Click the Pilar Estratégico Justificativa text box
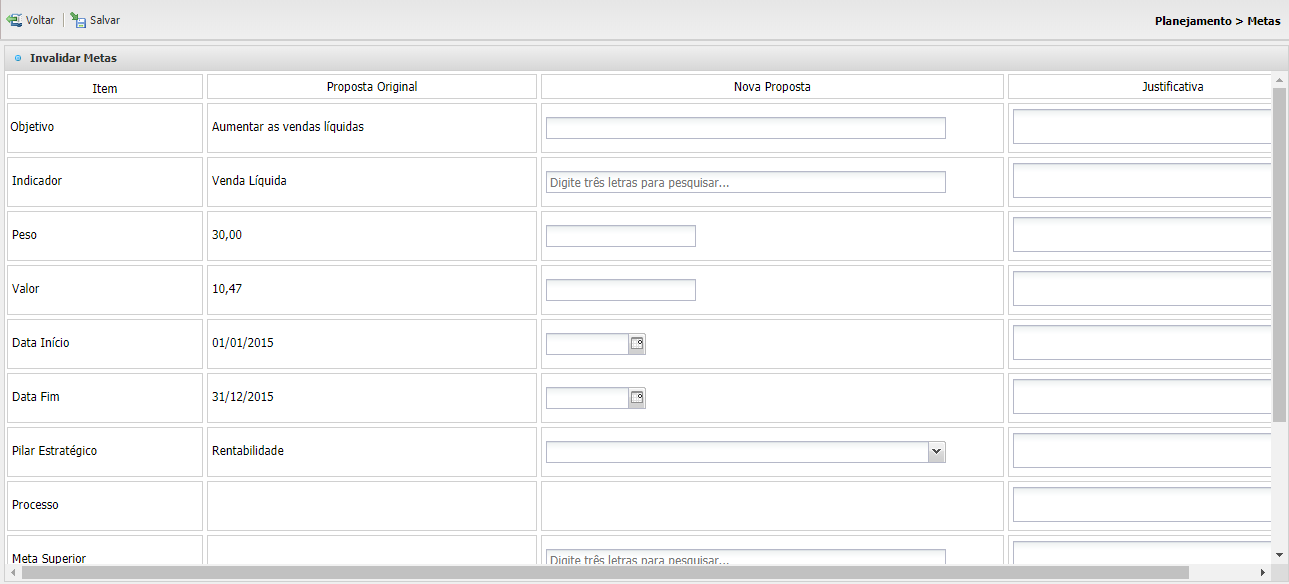Viewport: 1289px width, 584px height. coord(1142,451)
